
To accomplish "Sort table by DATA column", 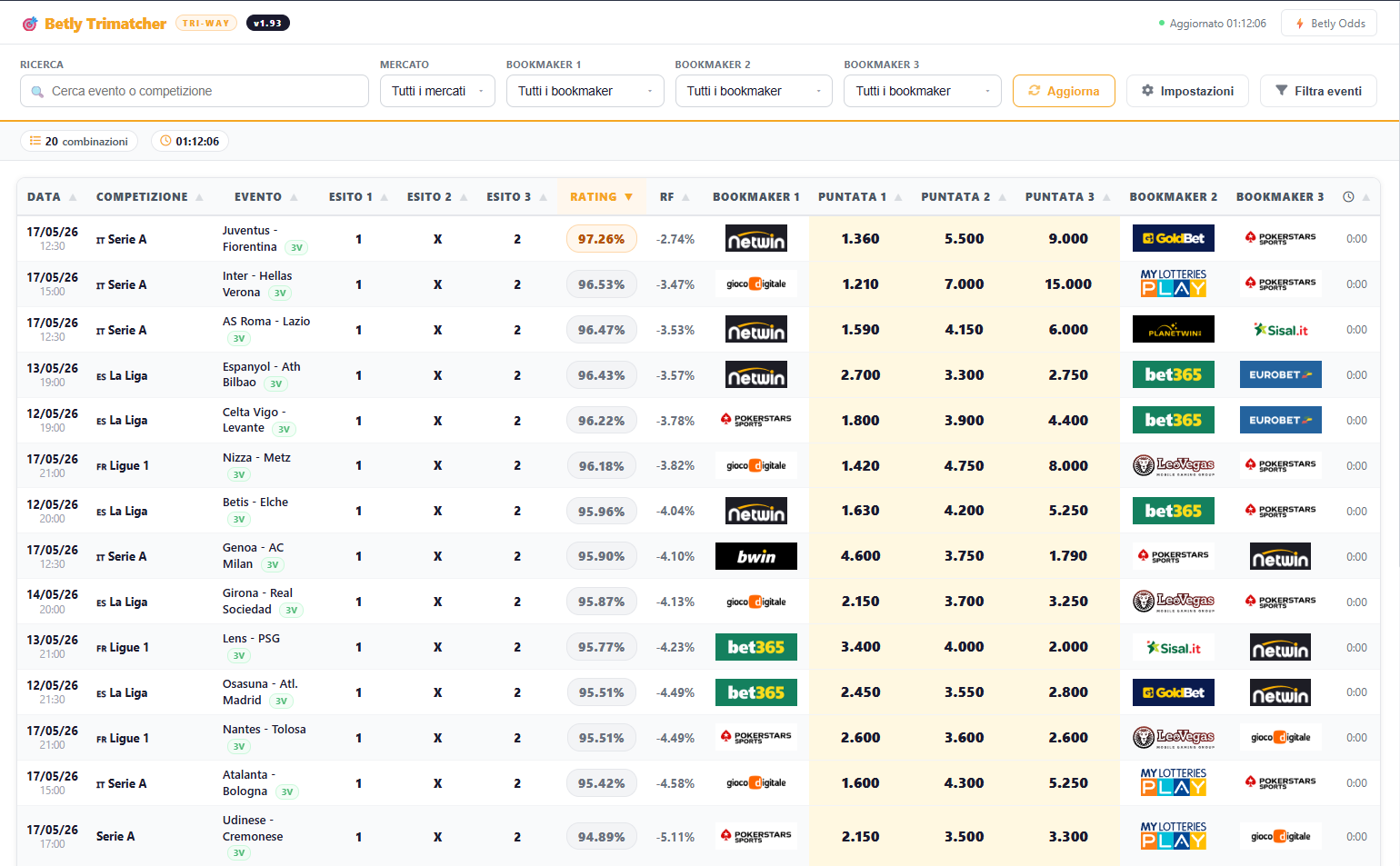I will tap(51, 196).
